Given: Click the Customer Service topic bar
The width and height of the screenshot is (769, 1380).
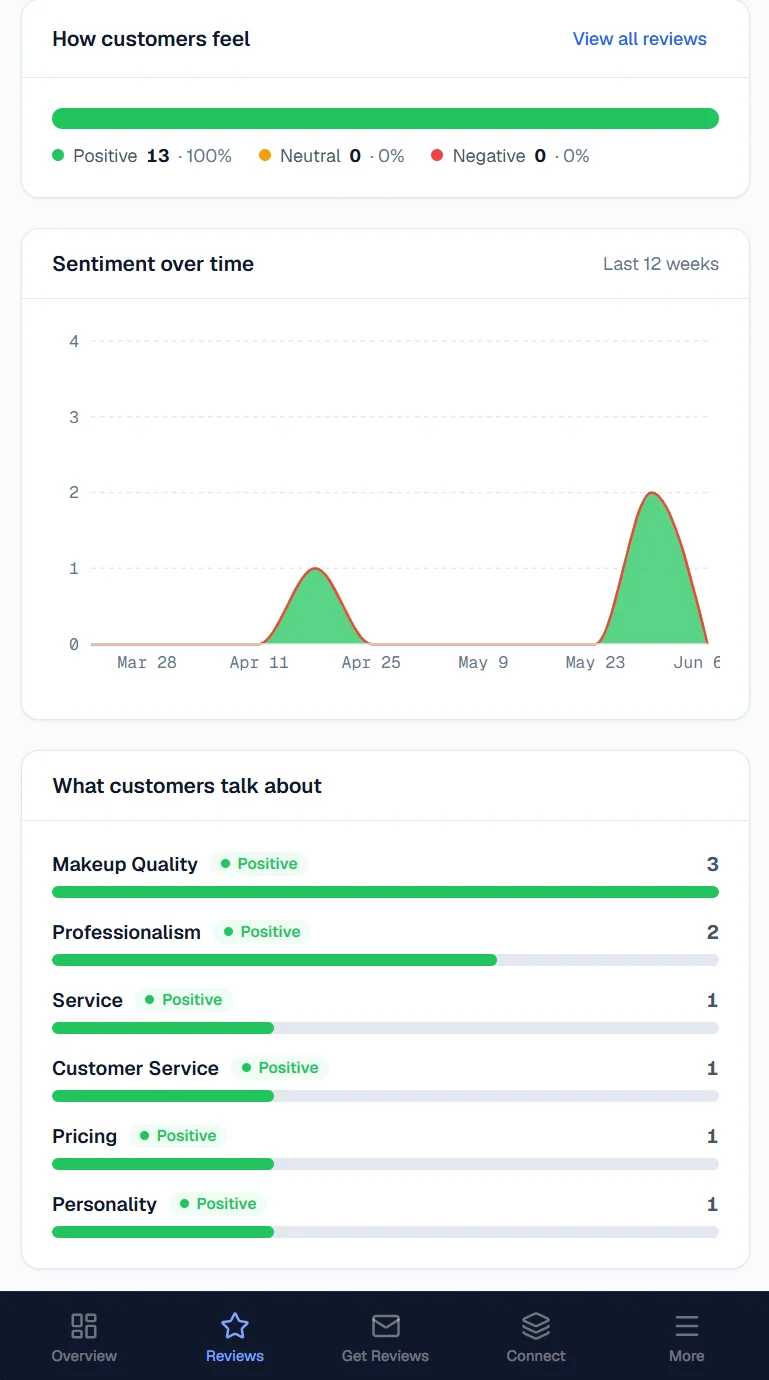Looking at the screenshot, I should (385, 1096).
